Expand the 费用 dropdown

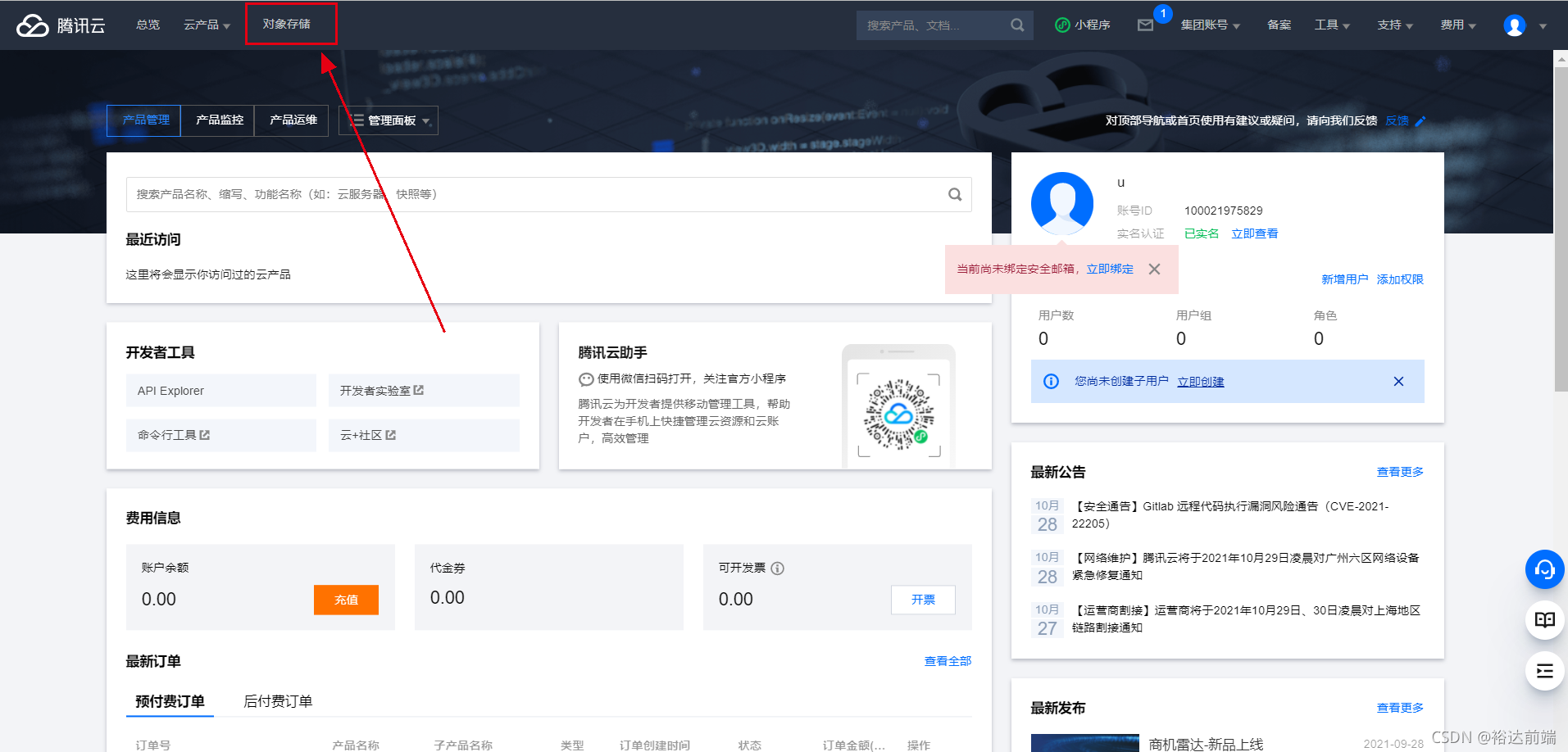pyautogui.click(x=1458, y=25)
